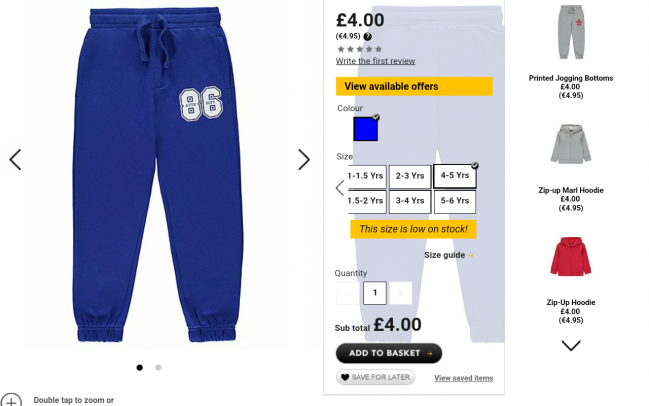Select size 5-6 Yrs

[455, 201]
